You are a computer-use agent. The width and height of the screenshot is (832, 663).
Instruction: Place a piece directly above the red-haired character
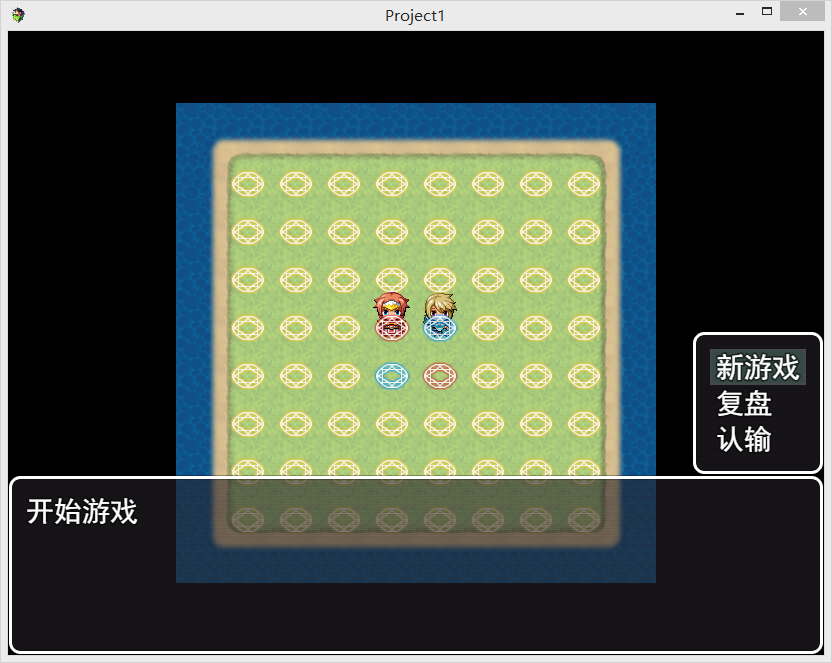point(392,280)
